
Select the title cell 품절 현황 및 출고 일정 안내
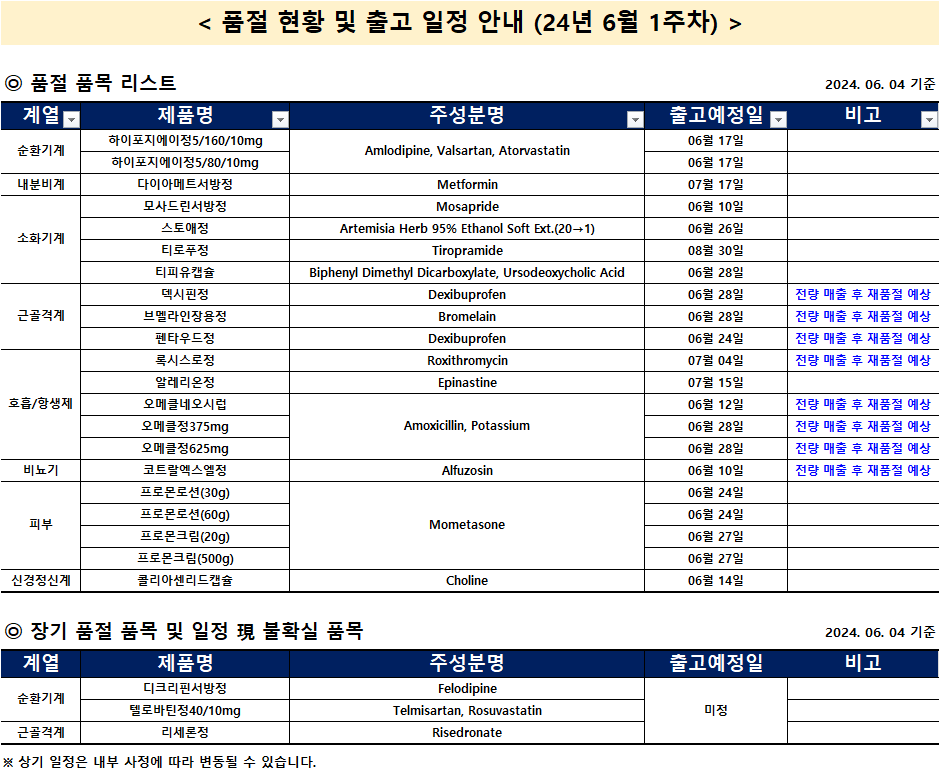tap(470, 23)
